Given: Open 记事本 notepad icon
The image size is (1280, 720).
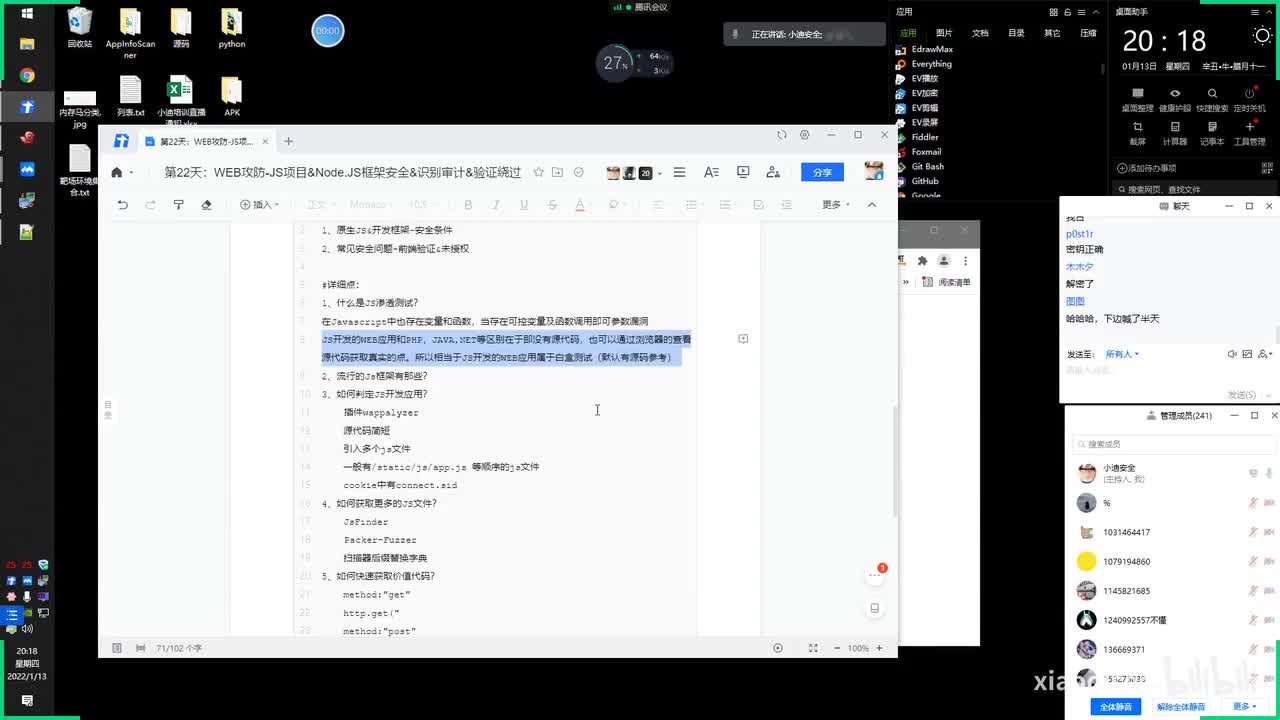Looking at the screenshot, I should pyautogui.click(x=1212, y=133).
